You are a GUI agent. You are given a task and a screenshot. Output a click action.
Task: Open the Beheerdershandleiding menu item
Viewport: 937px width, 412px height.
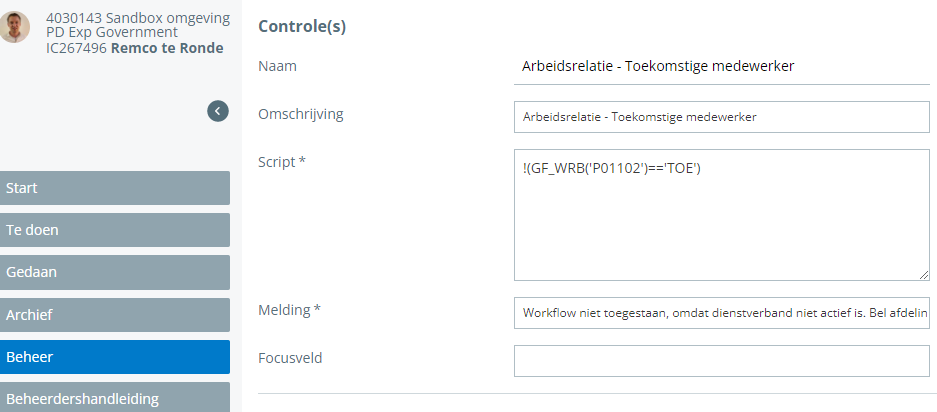[x=115, y=398]
